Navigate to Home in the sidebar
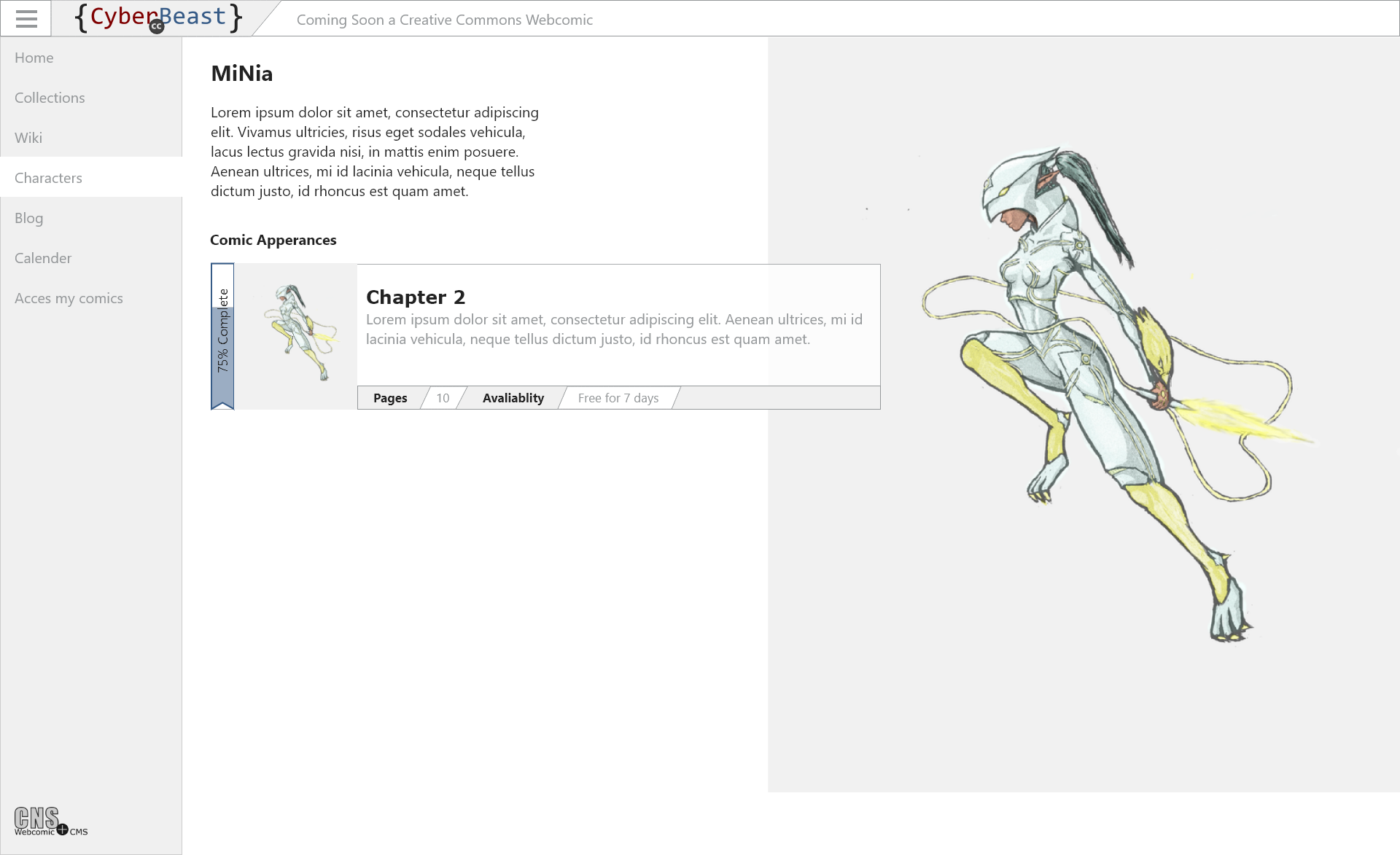This screenshot has width=1400, height=855. tap(34, 57)
